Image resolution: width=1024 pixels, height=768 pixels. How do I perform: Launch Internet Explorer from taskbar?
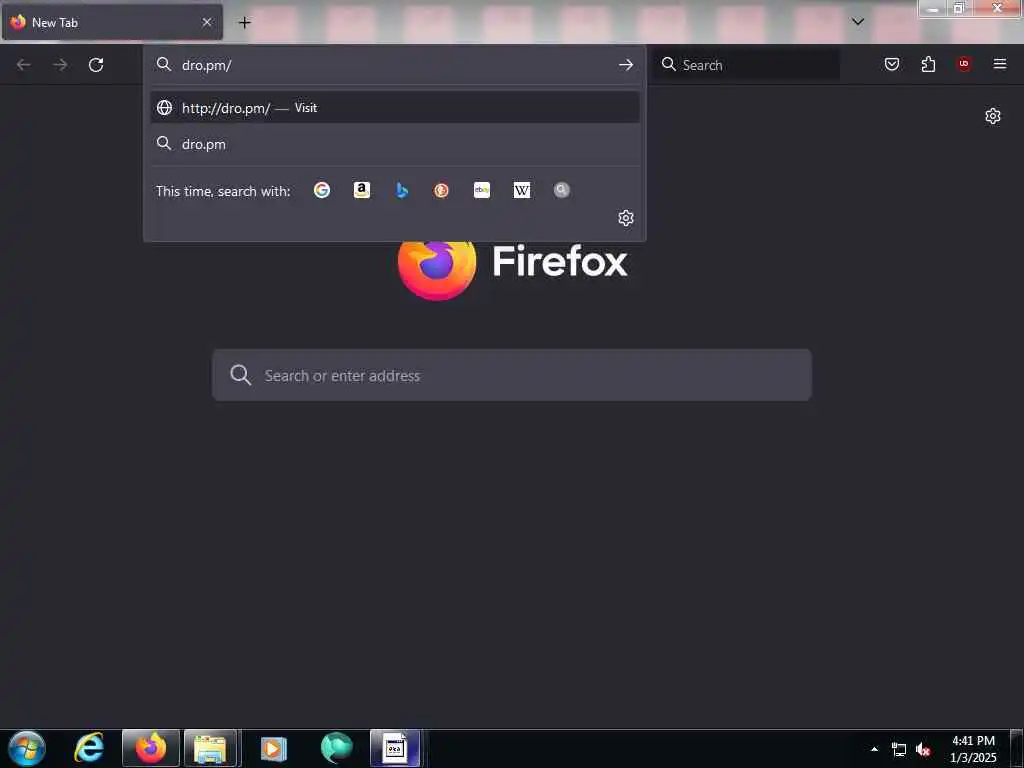(x=89, y=748)
